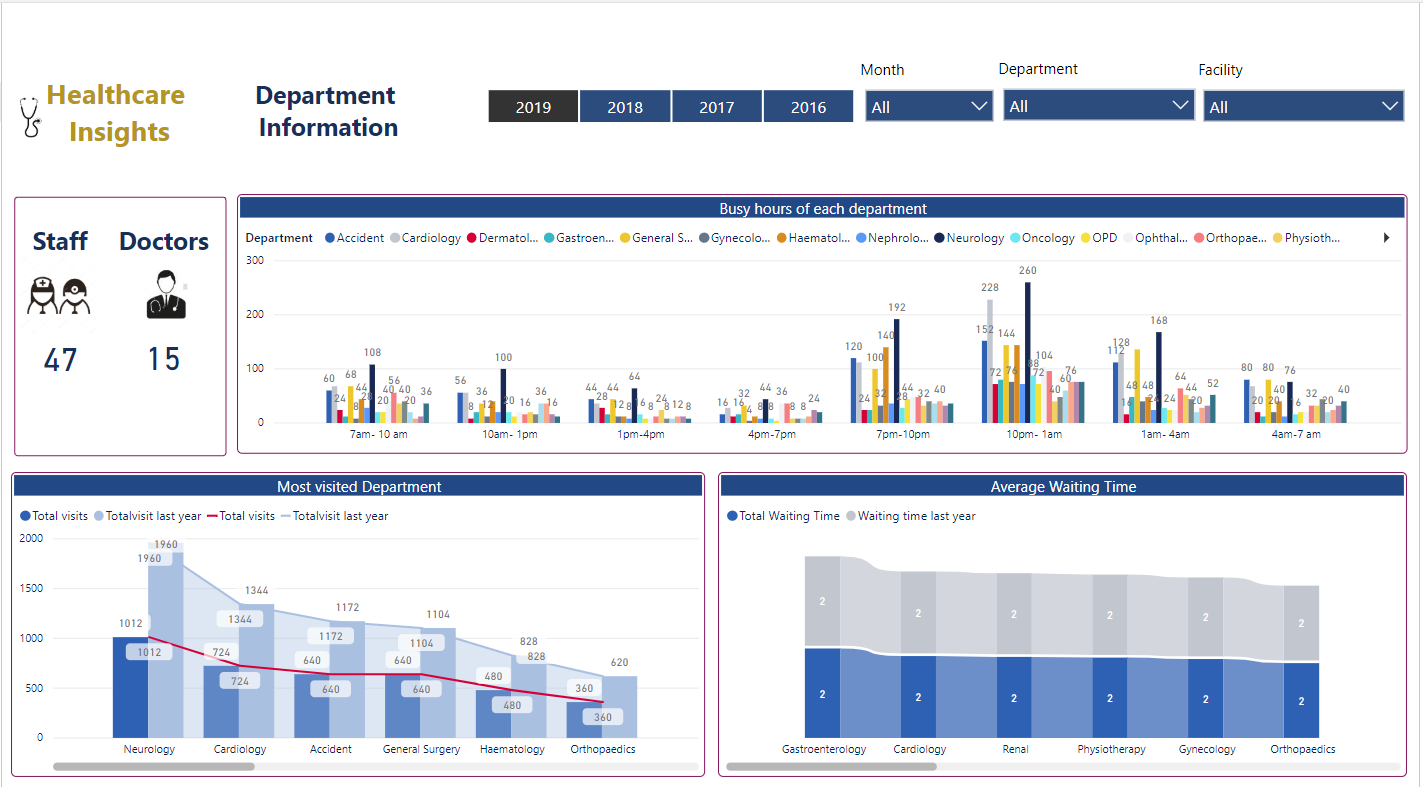Screen dimensions: 1423x787
Task: Click the General Surgery axis label
Action: [x=422, y=749]
